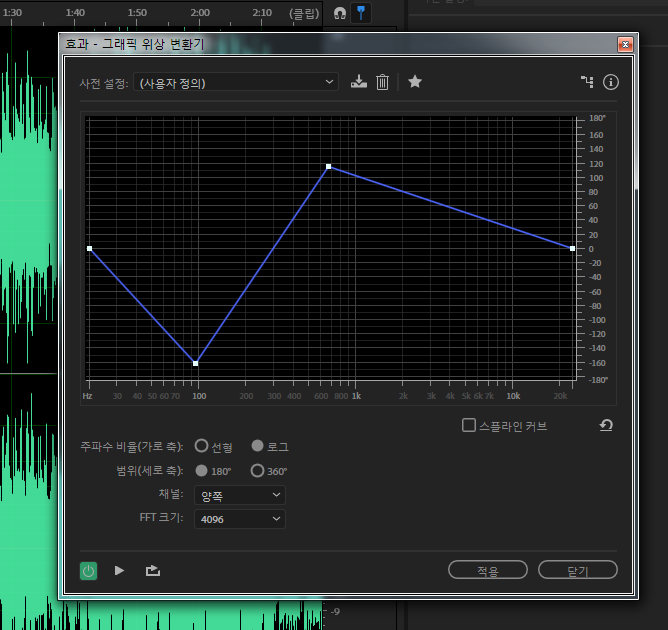
Task: Select graph control point near 700 Hz peak
Action: coord(328,167)
